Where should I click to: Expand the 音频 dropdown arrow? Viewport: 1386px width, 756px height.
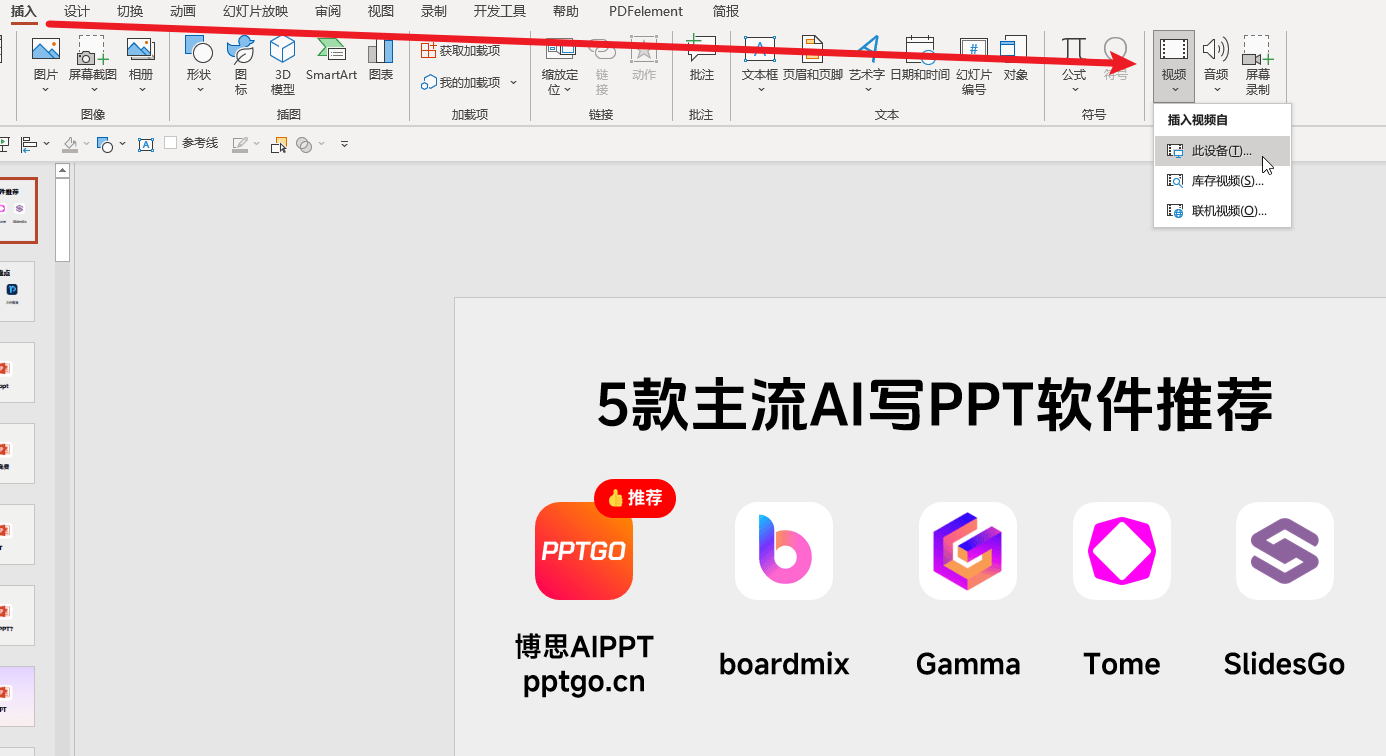tap(1216, 90)
